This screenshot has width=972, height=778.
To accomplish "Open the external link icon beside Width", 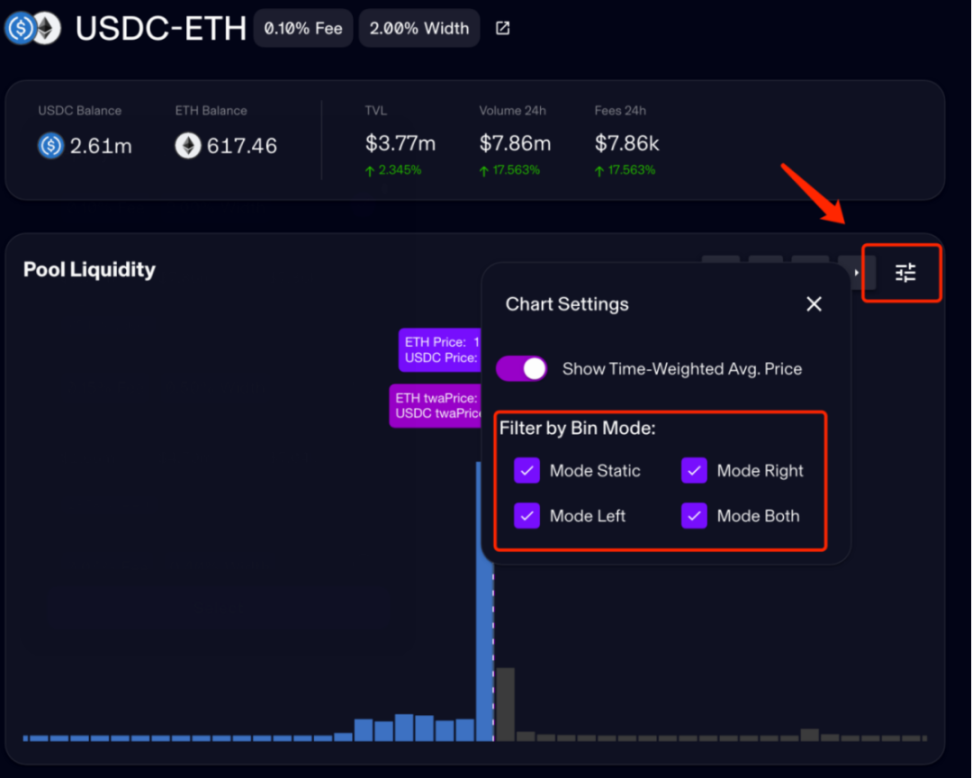I will 503,29.
